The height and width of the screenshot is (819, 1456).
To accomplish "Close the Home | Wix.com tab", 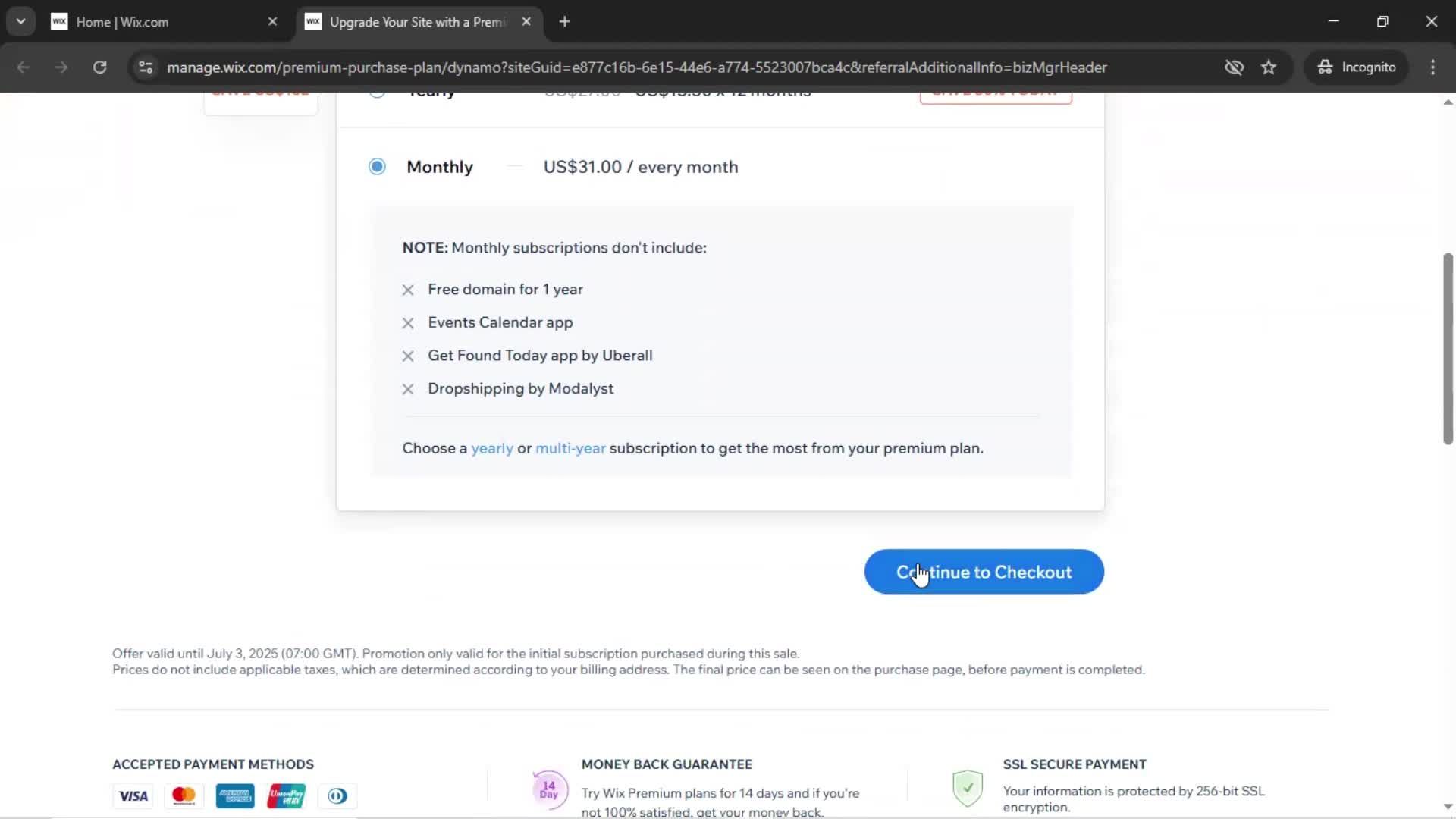I will tap(272, 22).
